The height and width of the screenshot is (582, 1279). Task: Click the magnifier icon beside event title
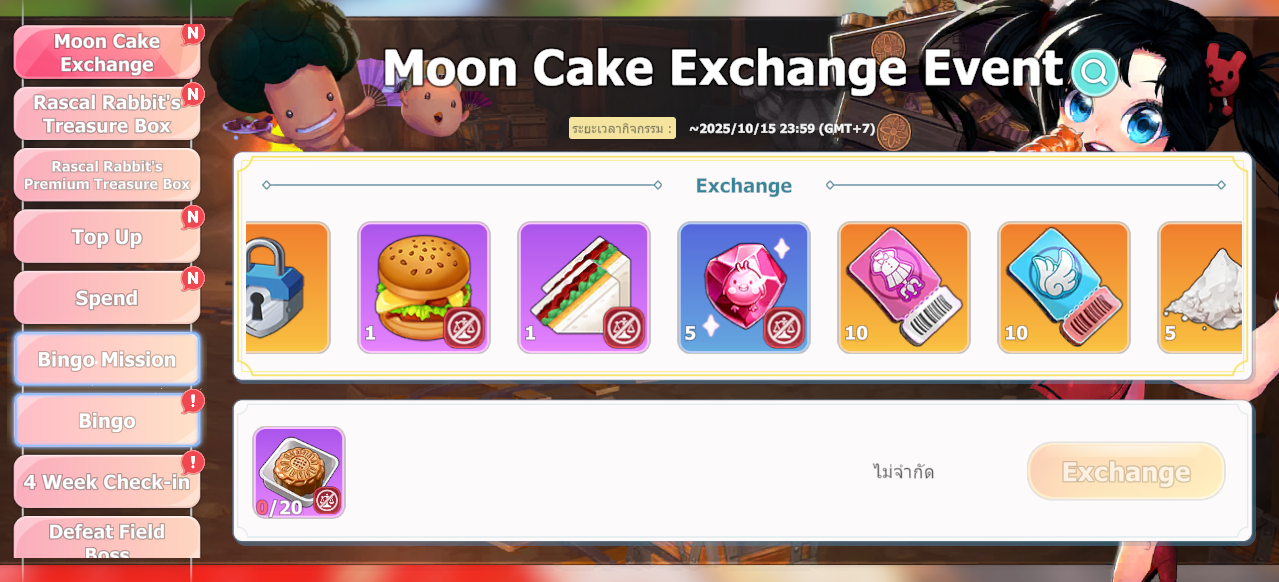(1094, 72)
